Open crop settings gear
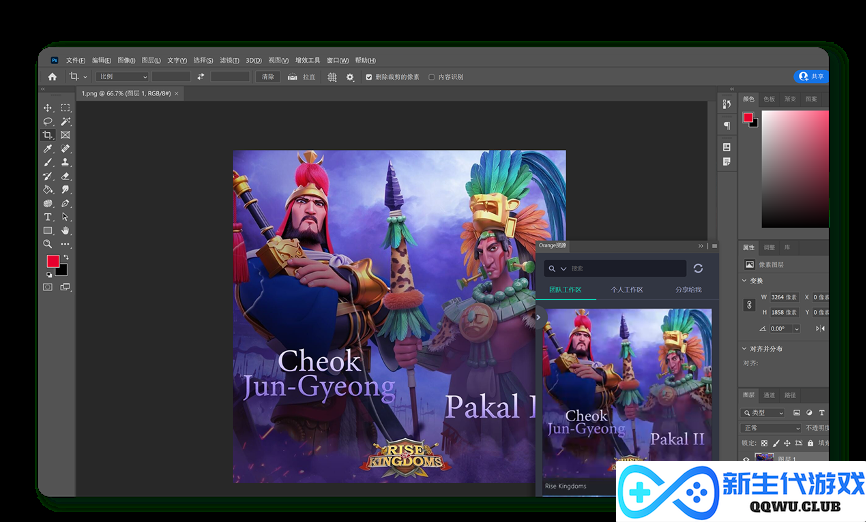Image resolution: width=866 pixels, height=522 pixels. (350, 77)
